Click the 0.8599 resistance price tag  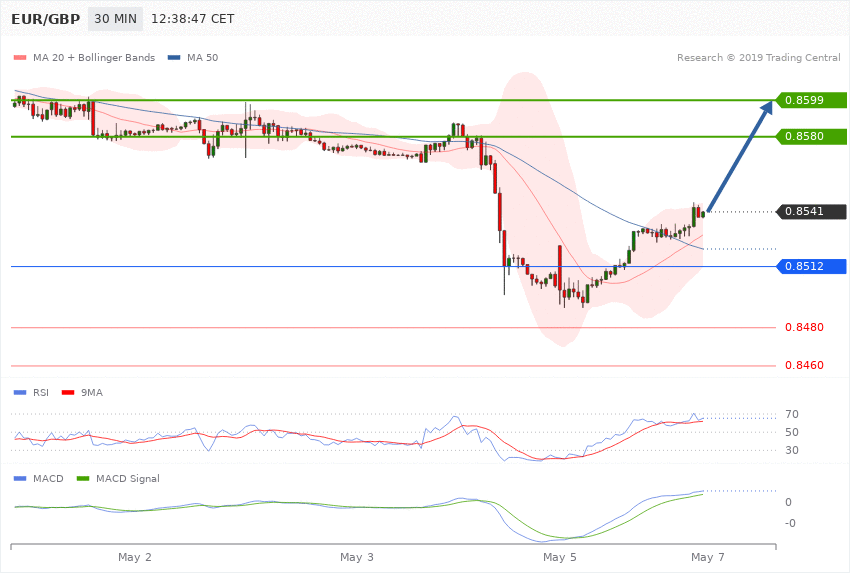[x=811, y=100]
